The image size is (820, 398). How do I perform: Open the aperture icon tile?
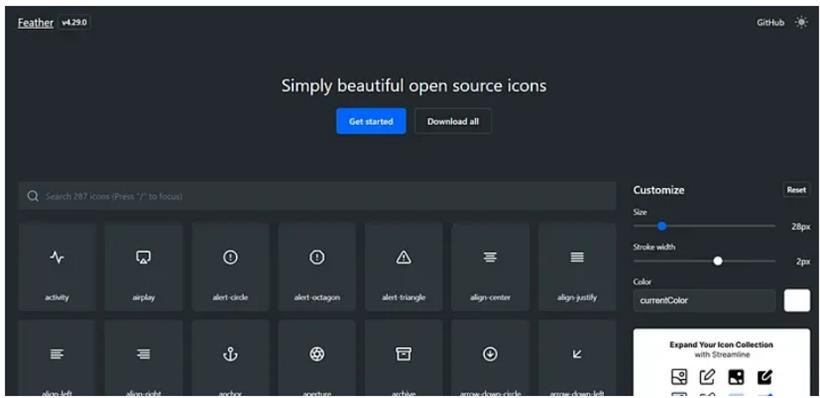point(317,358)
